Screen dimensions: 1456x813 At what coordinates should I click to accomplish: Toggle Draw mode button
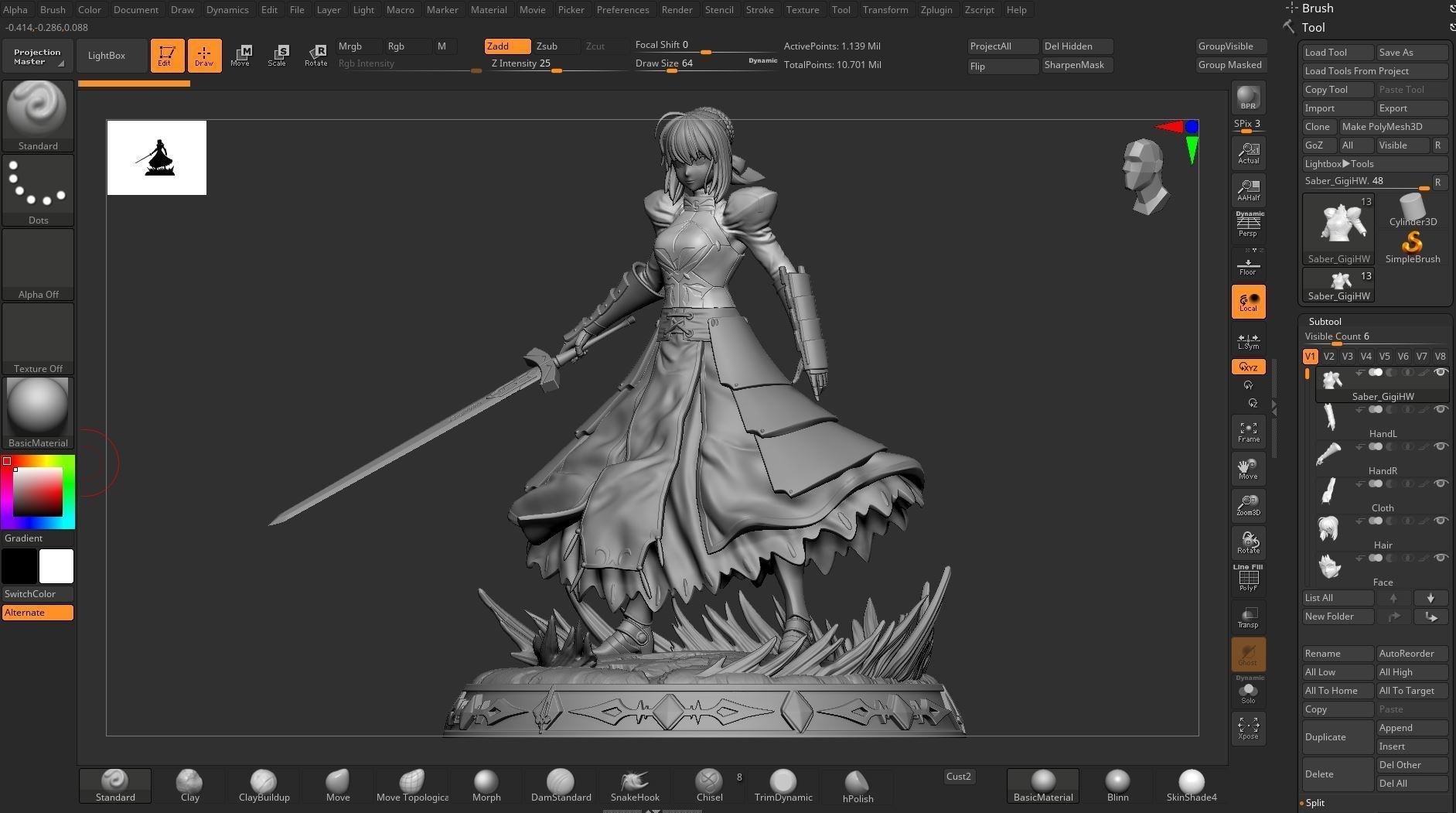(204, 56)
